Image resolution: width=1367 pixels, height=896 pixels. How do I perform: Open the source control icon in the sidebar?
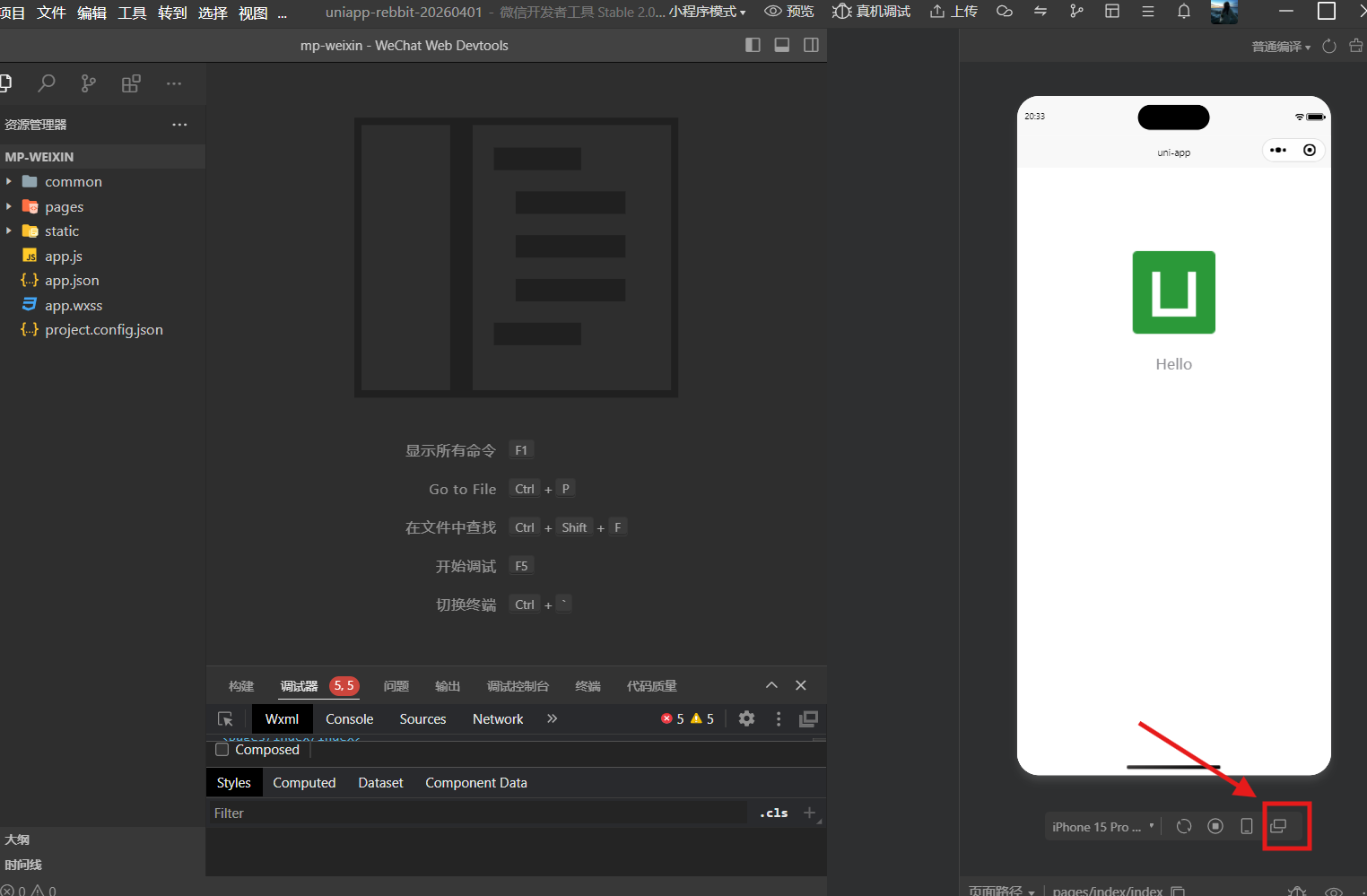[x=88, y=83]
